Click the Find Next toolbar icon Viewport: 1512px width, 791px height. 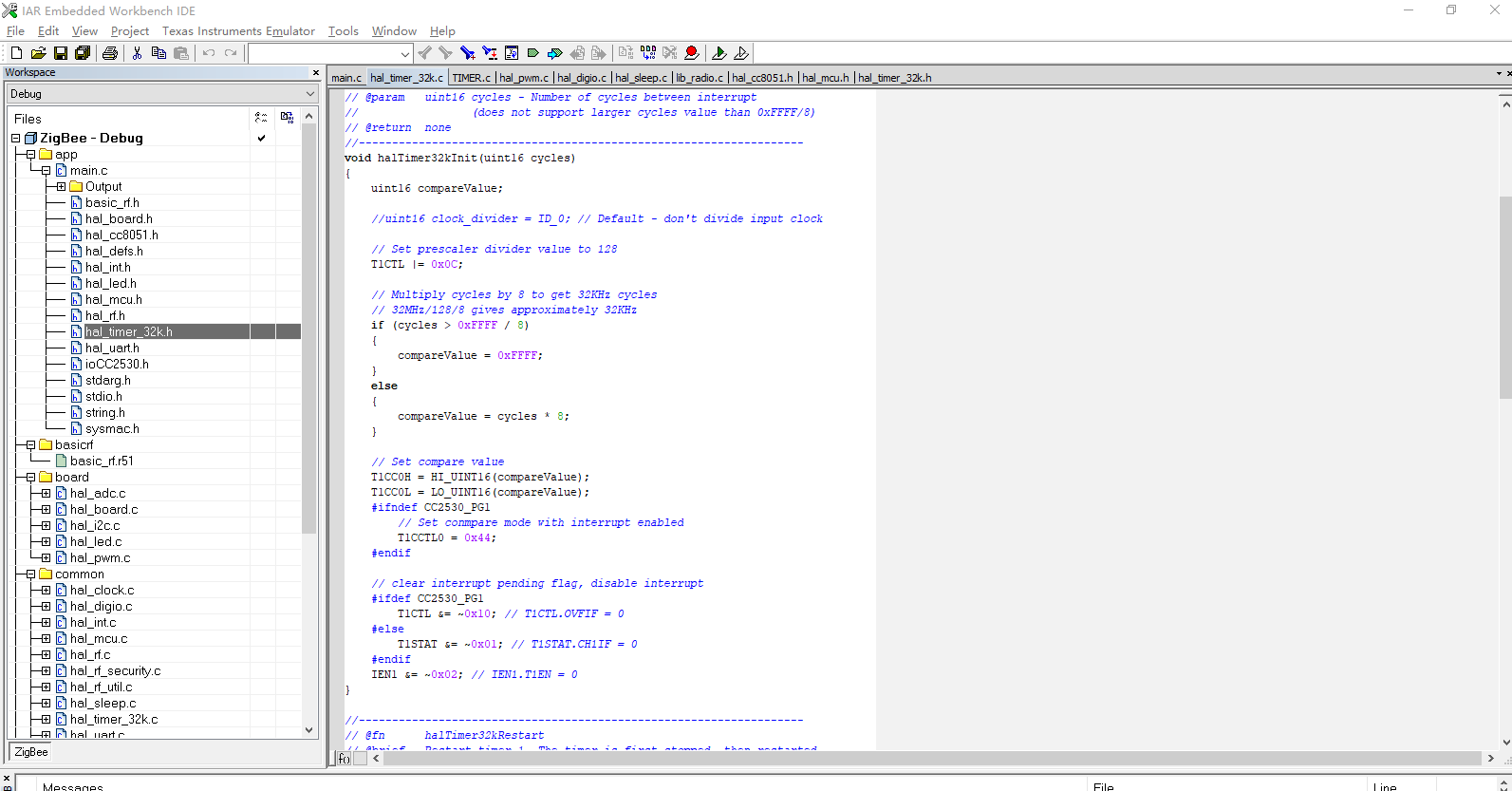point(445,53)
